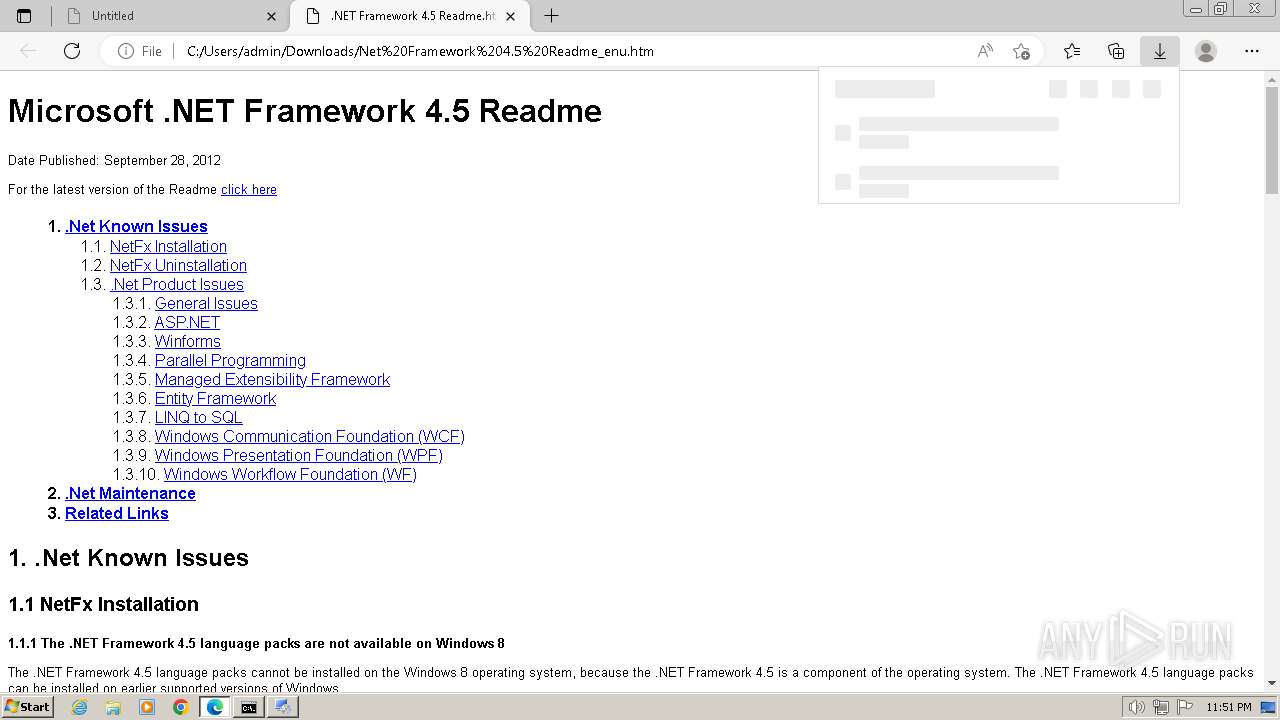Click the '1. .Net Known Issues' section heading
Viewport: 1280px width, 720px height.
tap(128, 558)
